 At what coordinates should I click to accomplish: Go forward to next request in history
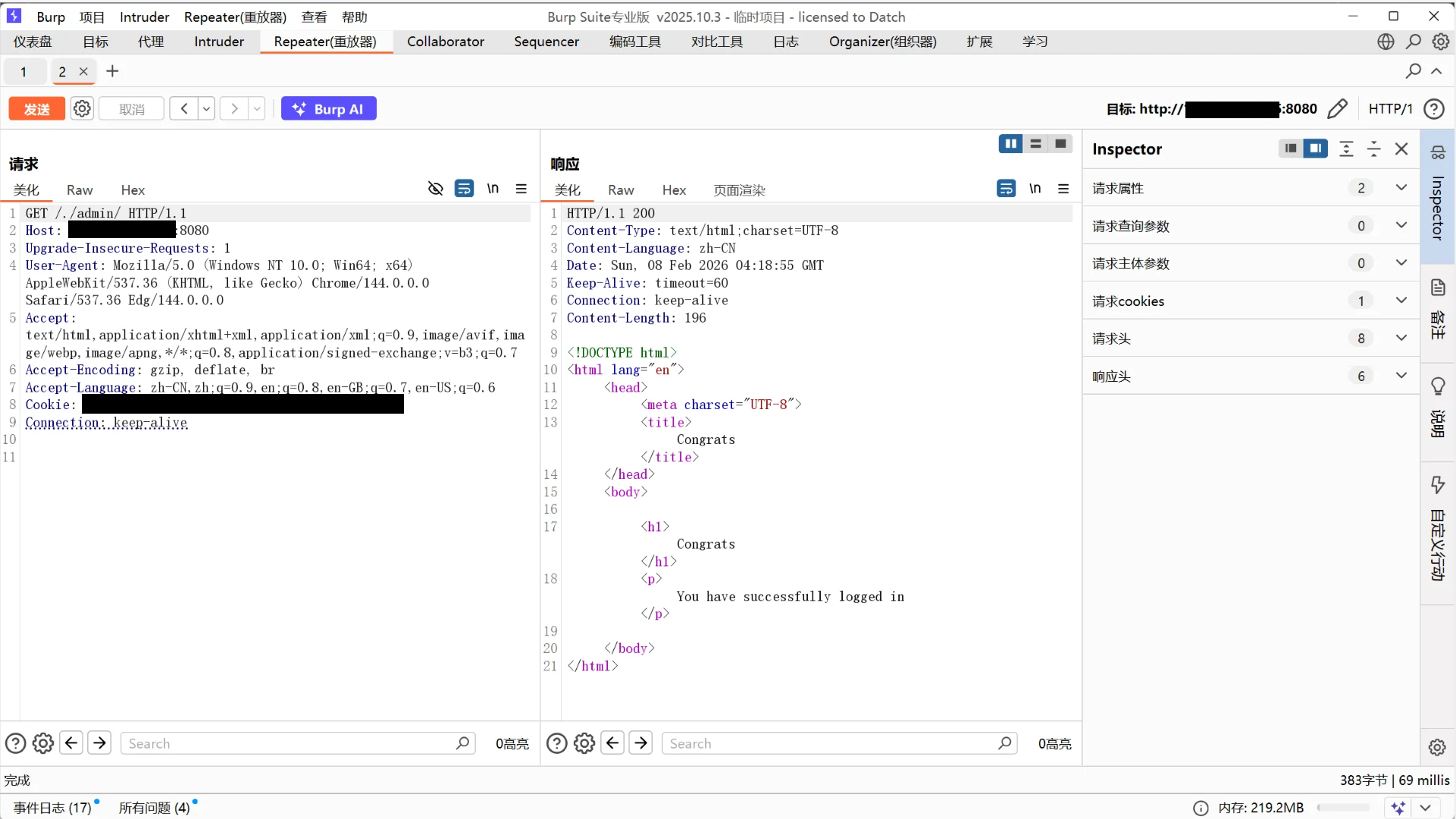tap(234, 109)
